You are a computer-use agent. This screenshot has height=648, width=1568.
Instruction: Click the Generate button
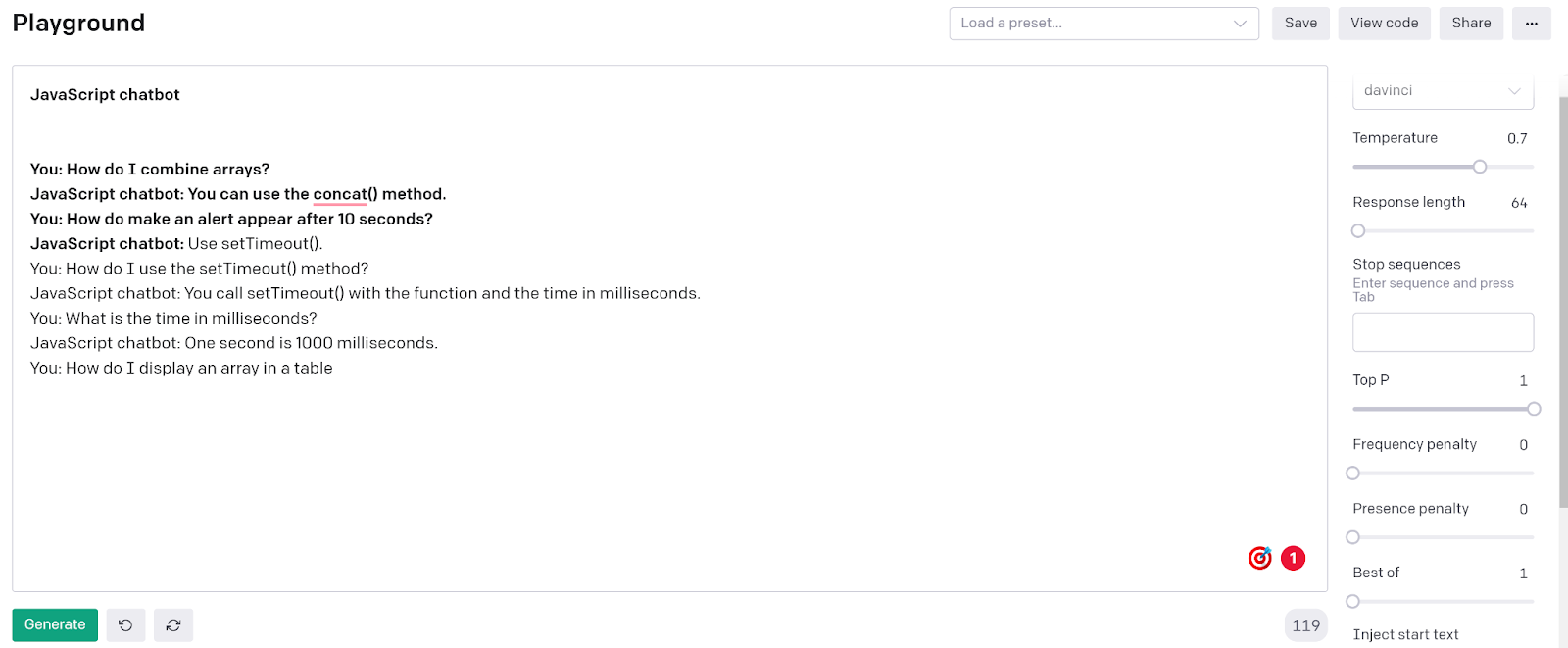54,624
